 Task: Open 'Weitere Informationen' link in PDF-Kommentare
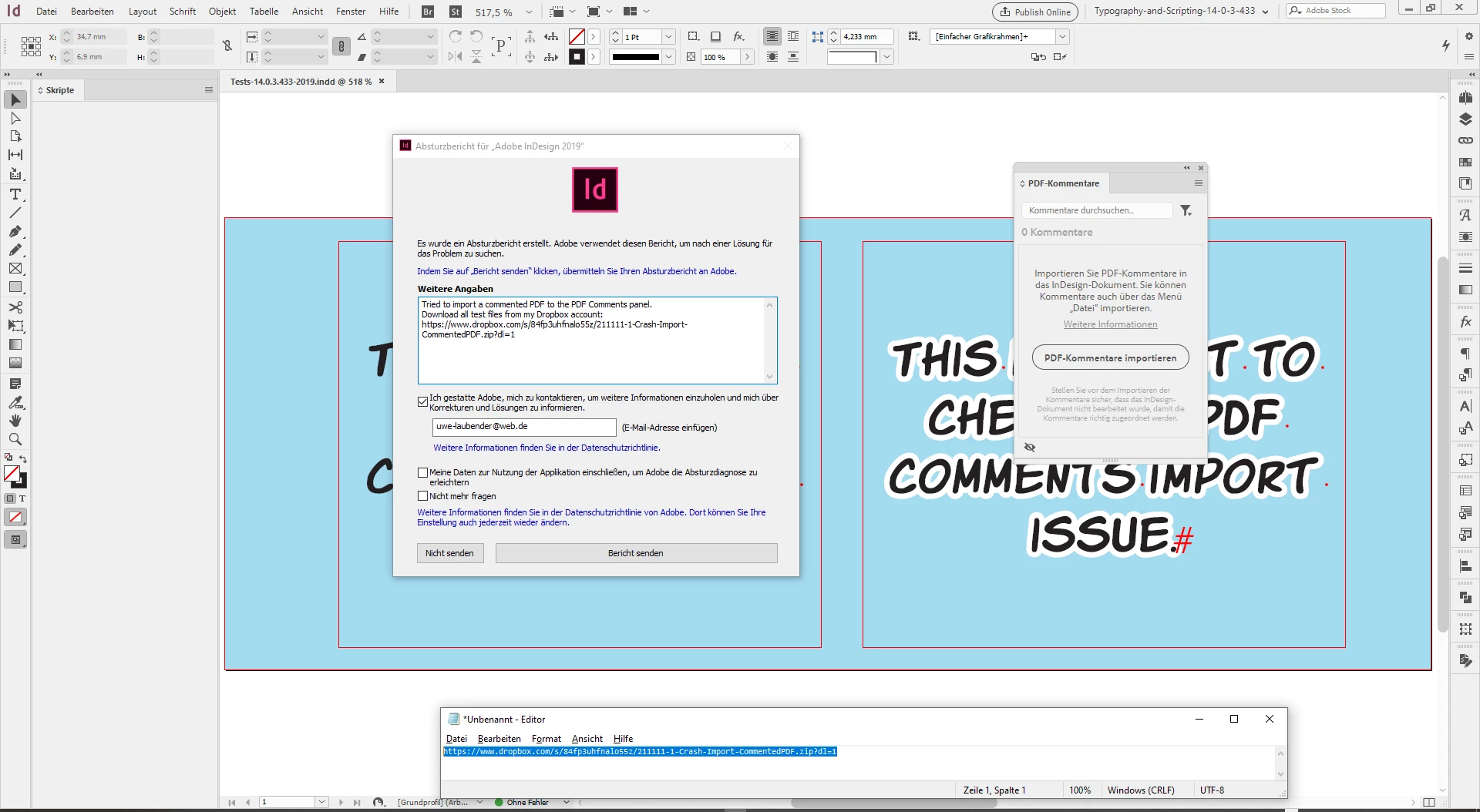[1110, 324]
